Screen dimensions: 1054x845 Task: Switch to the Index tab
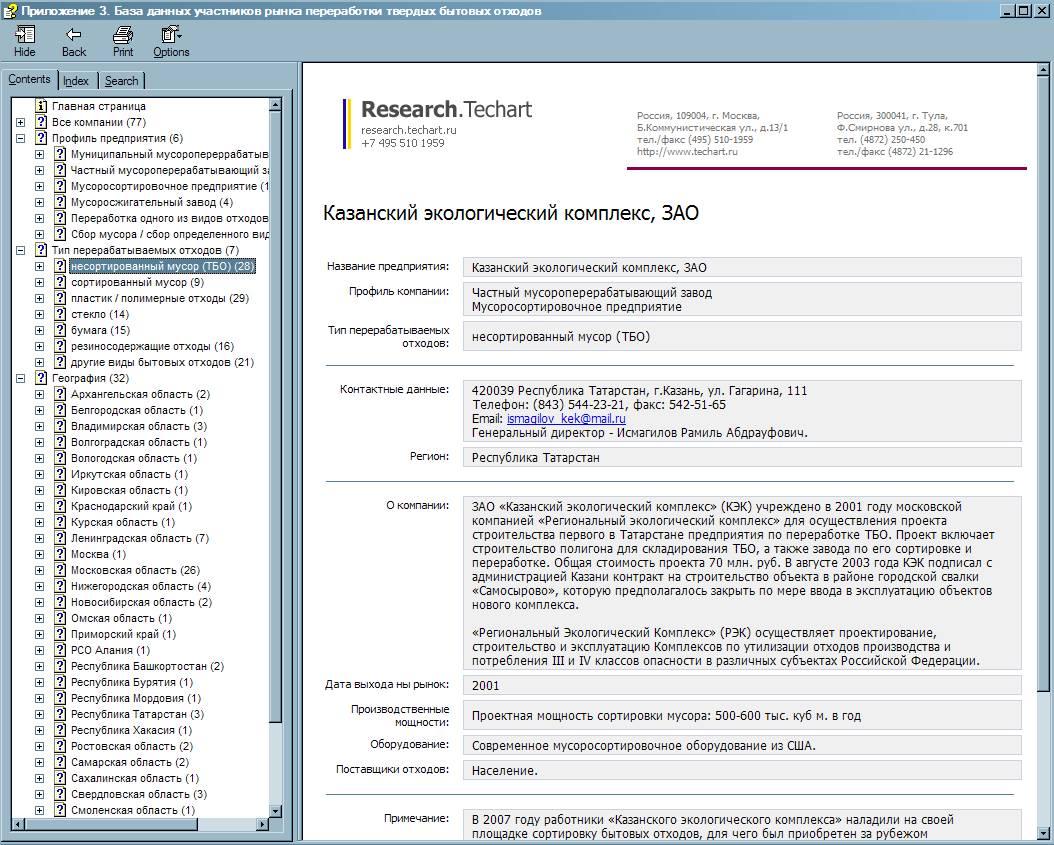tap(76, 81)
